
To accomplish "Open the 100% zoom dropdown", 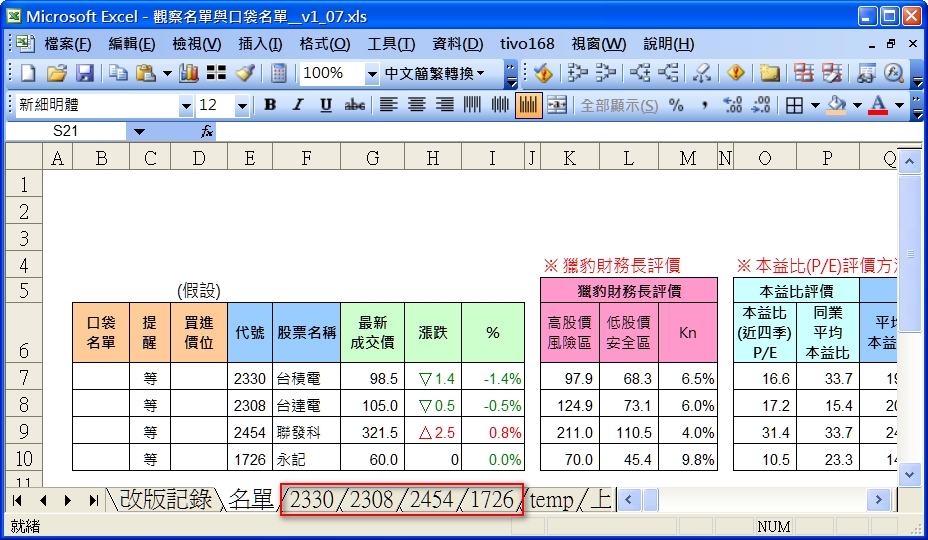I will click(372, 74).
